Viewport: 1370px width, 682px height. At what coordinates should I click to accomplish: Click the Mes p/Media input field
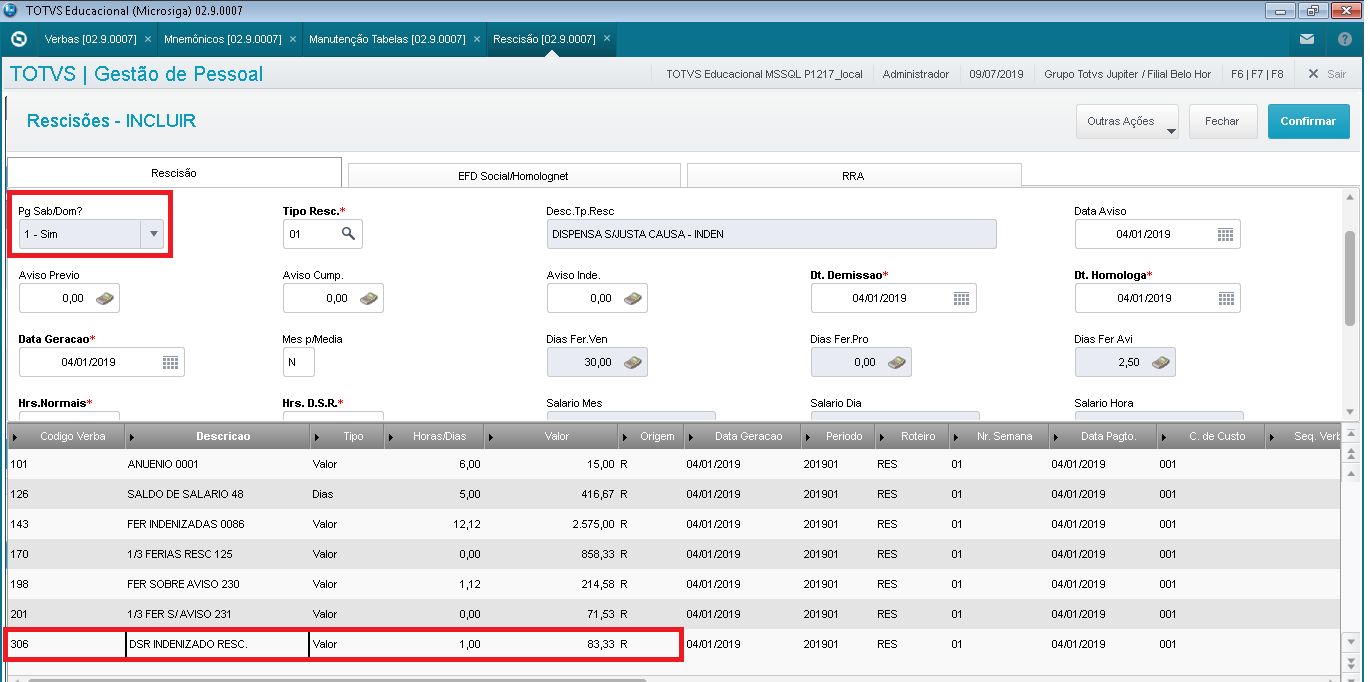tap(298, 362)
